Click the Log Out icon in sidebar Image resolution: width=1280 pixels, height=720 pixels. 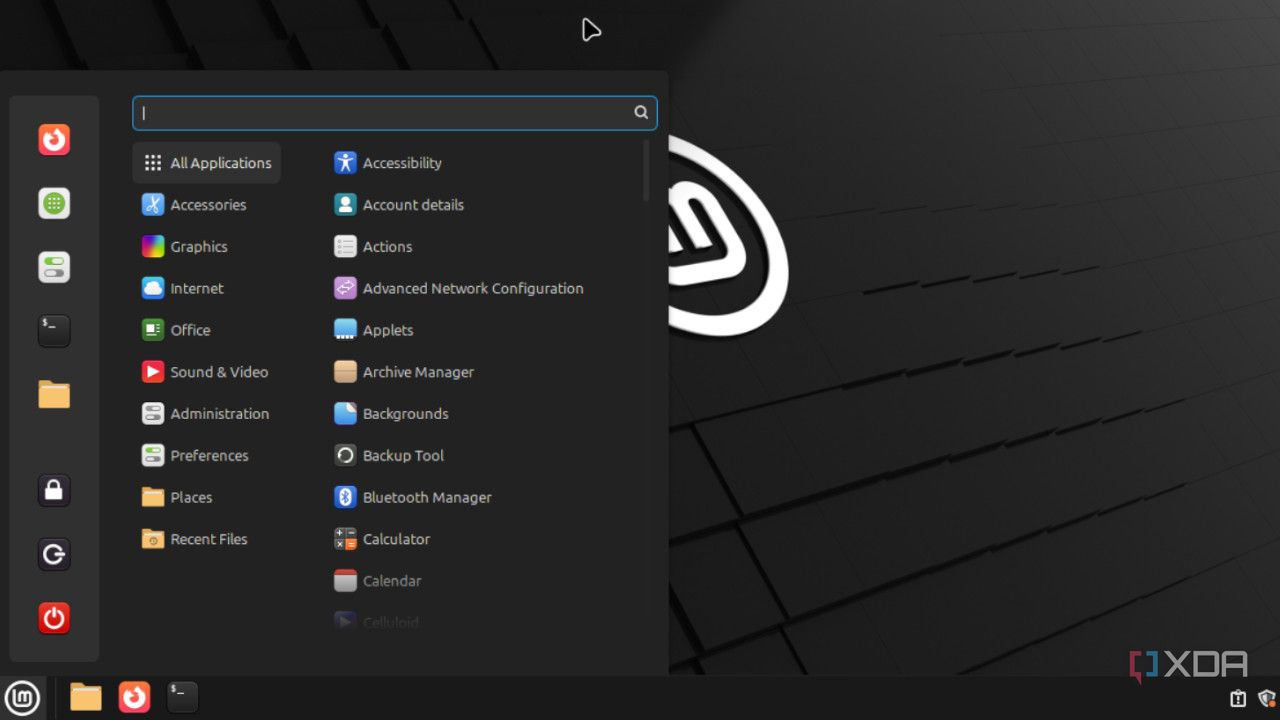click(x=54, y=554)
